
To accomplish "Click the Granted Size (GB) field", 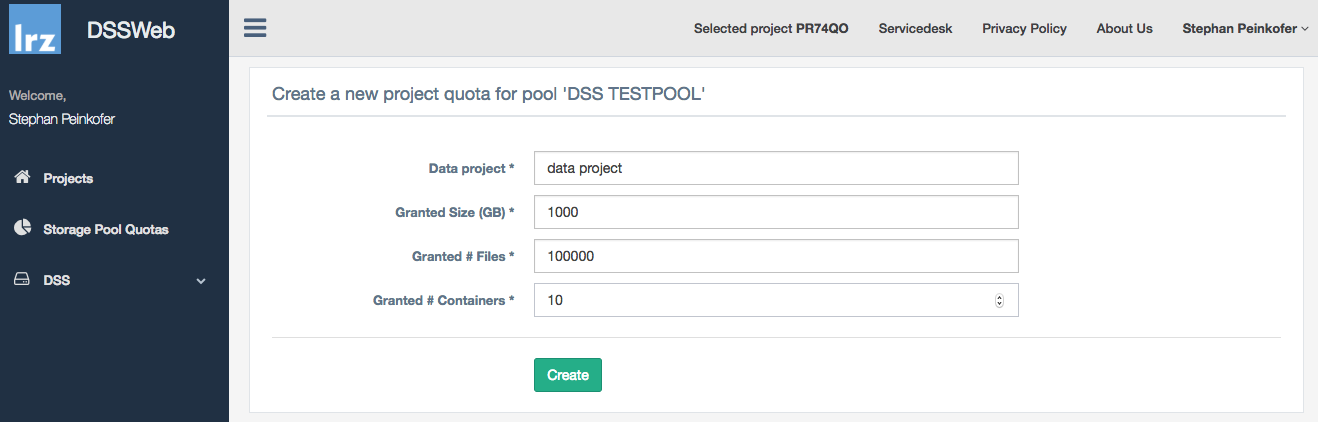I will point(776,212).
